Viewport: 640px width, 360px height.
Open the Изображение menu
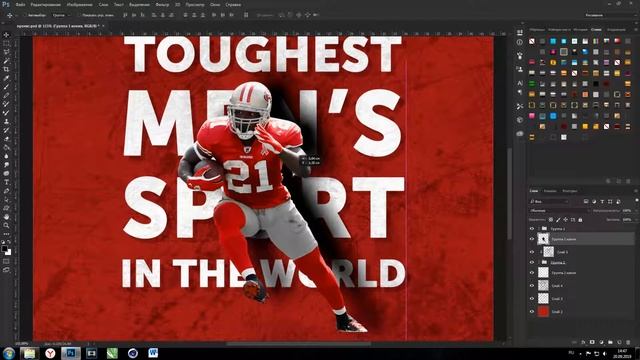pyautogui.click(x=80, y=4)
